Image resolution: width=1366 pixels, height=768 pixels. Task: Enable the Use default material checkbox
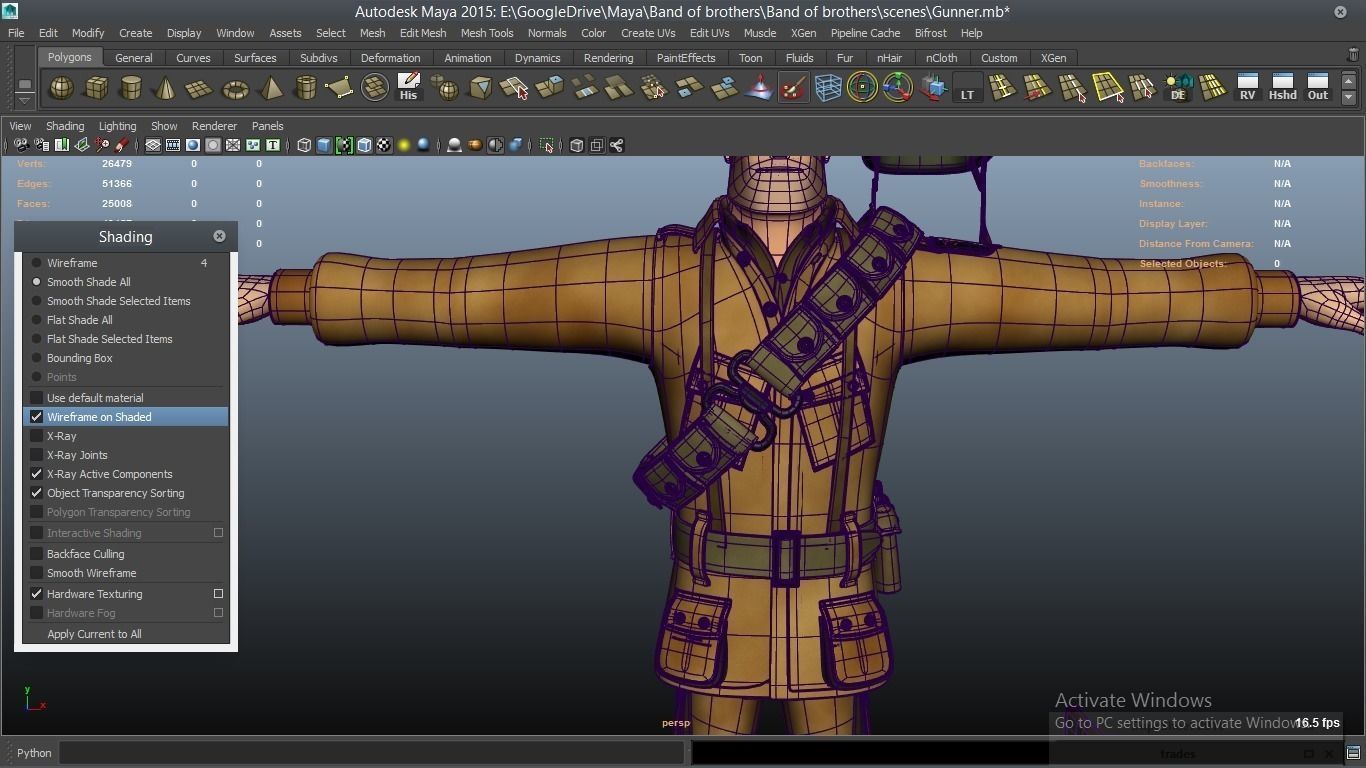(x=36, y=398)
